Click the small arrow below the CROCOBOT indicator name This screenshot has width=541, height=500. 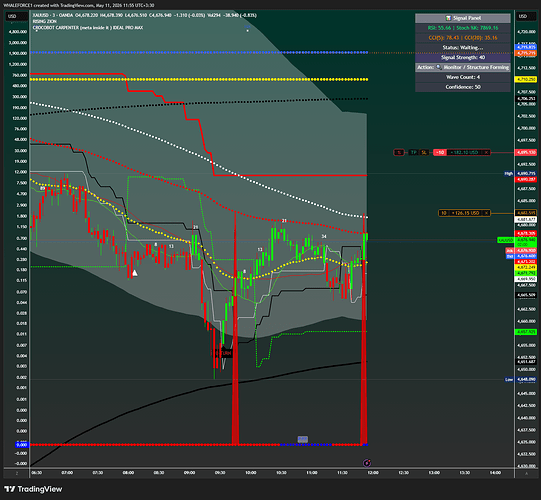pyautogui.click(x=36, y=31)
